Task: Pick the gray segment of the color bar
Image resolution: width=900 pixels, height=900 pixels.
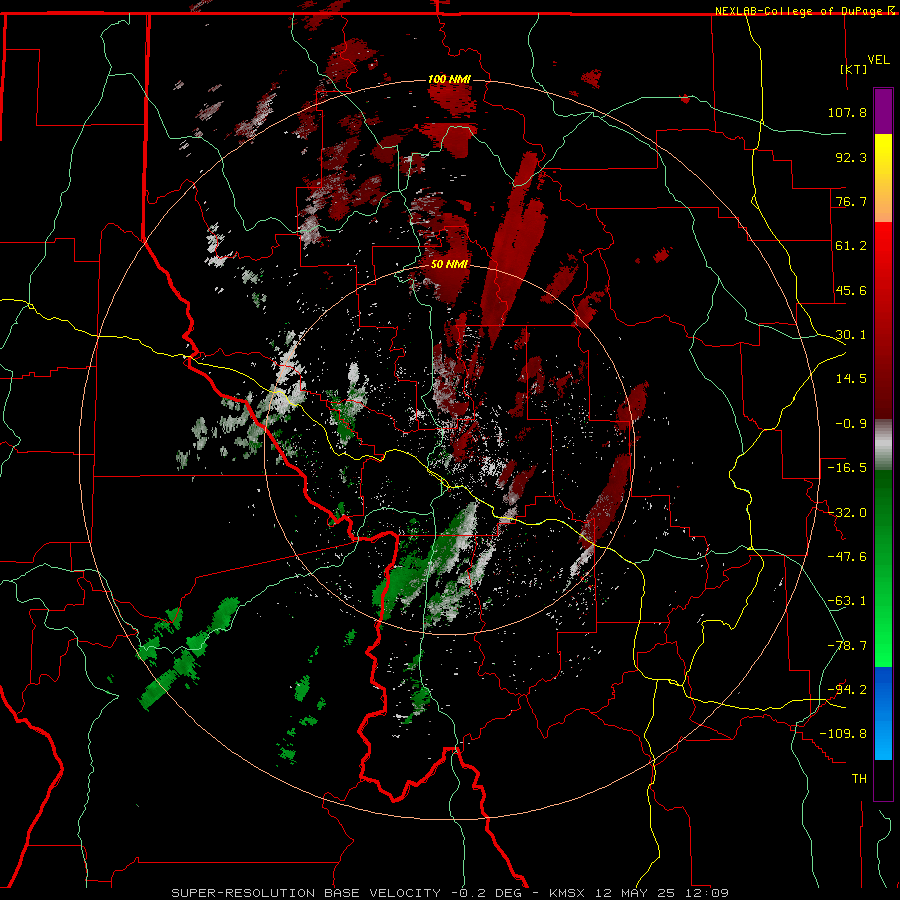Action: (883, 444)
